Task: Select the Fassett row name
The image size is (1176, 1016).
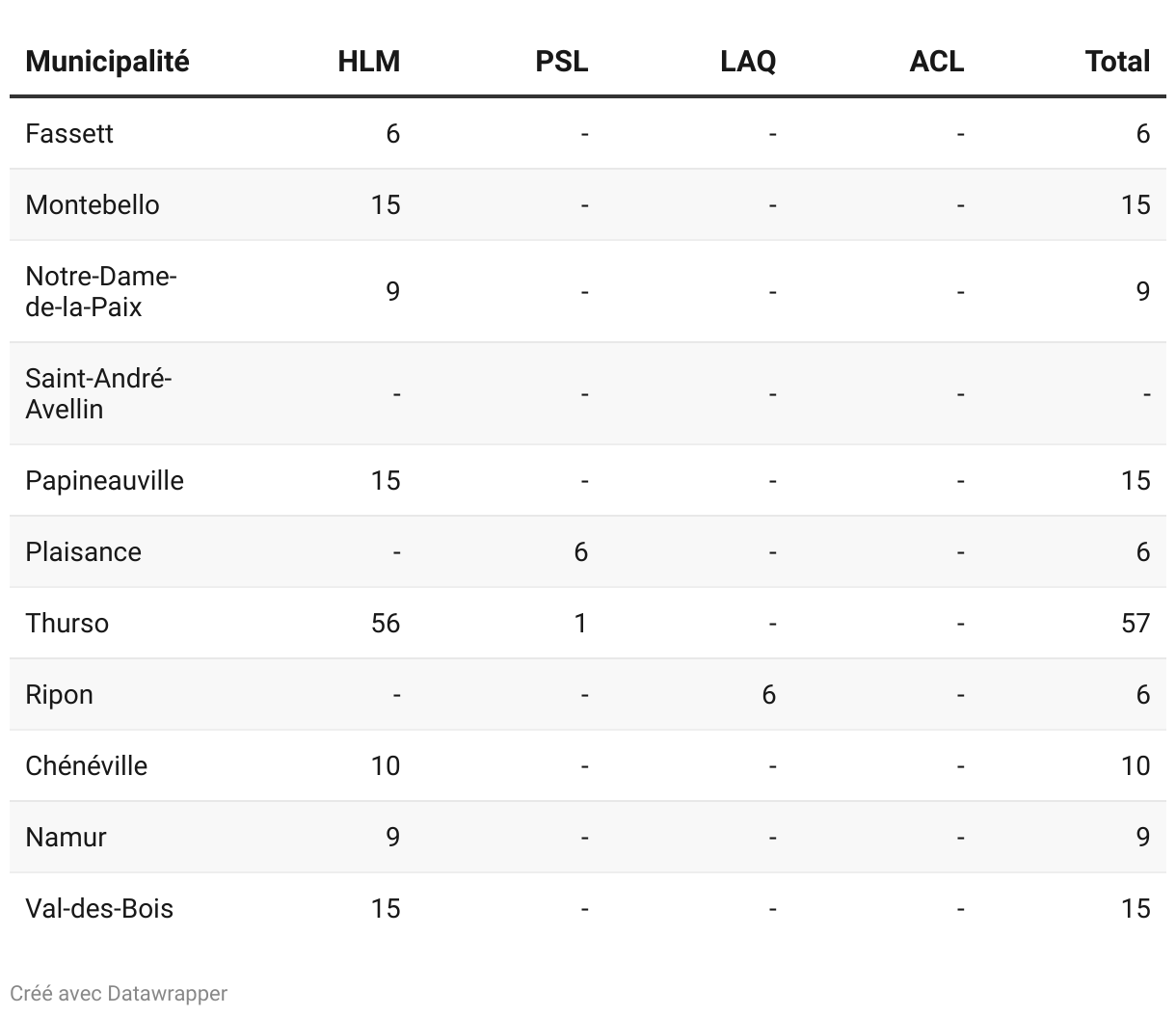Action: tap(69, 133)
